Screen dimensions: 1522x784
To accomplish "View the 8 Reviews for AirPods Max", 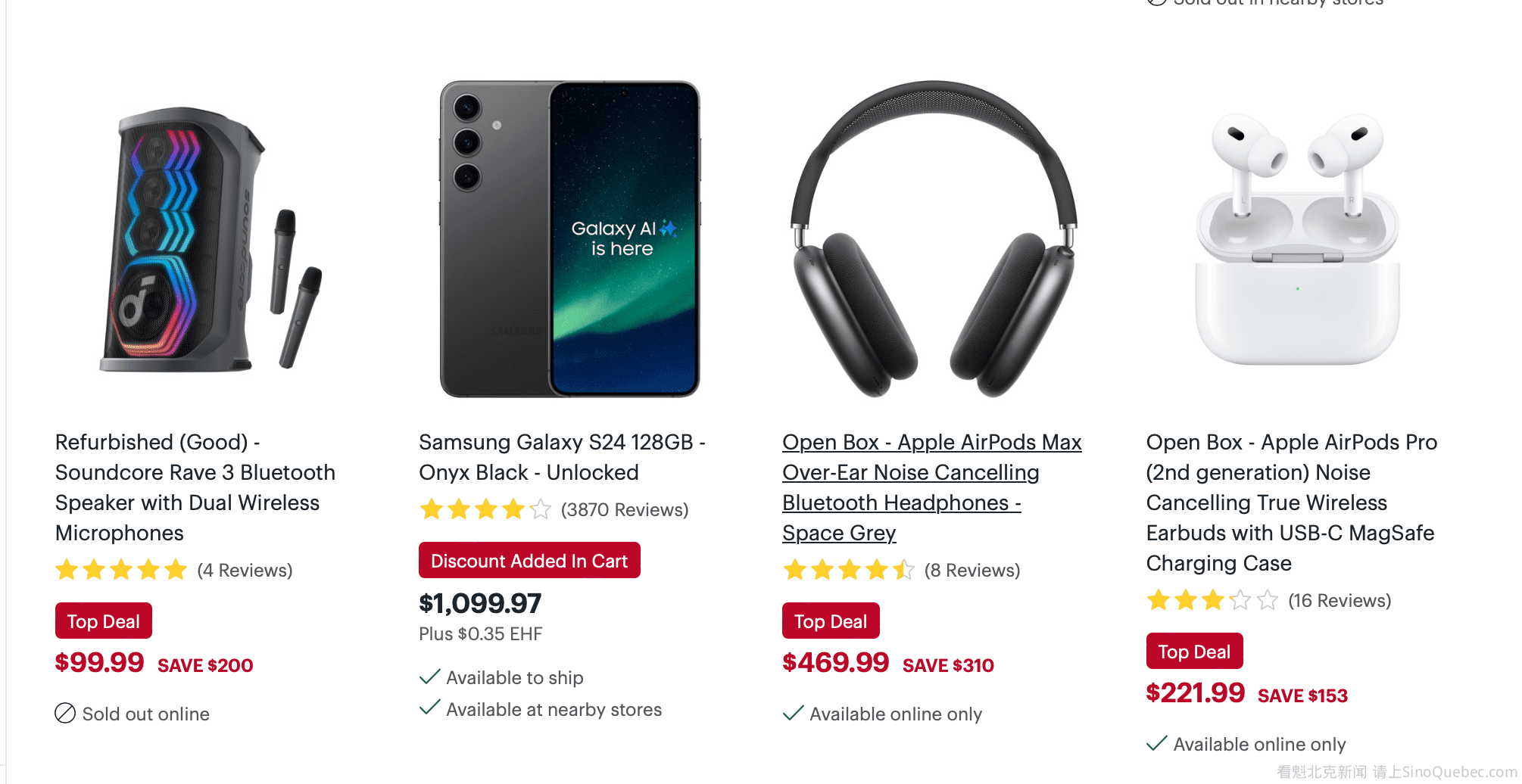I will pos(972,570).
